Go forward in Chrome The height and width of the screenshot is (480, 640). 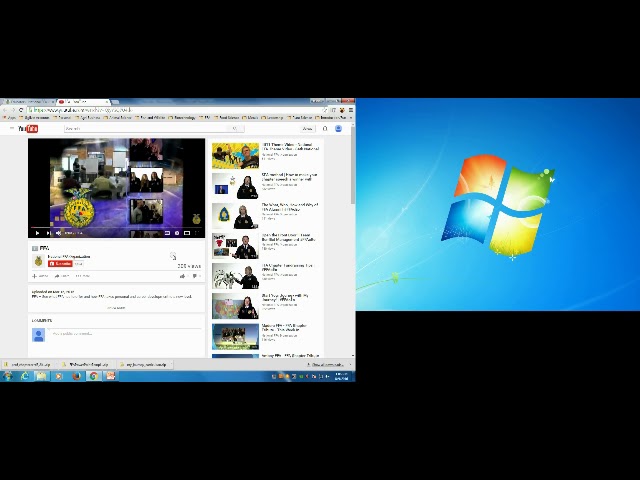[13, 110]
